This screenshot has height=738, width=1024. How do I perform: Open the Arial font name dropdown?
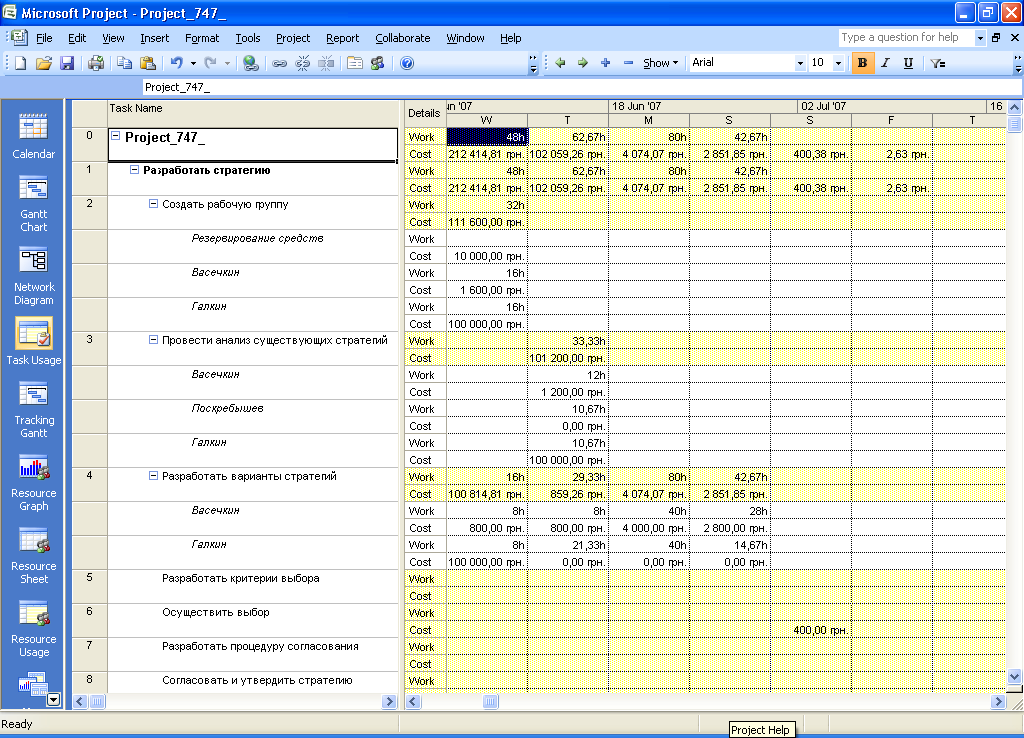(x=800, y=63)
